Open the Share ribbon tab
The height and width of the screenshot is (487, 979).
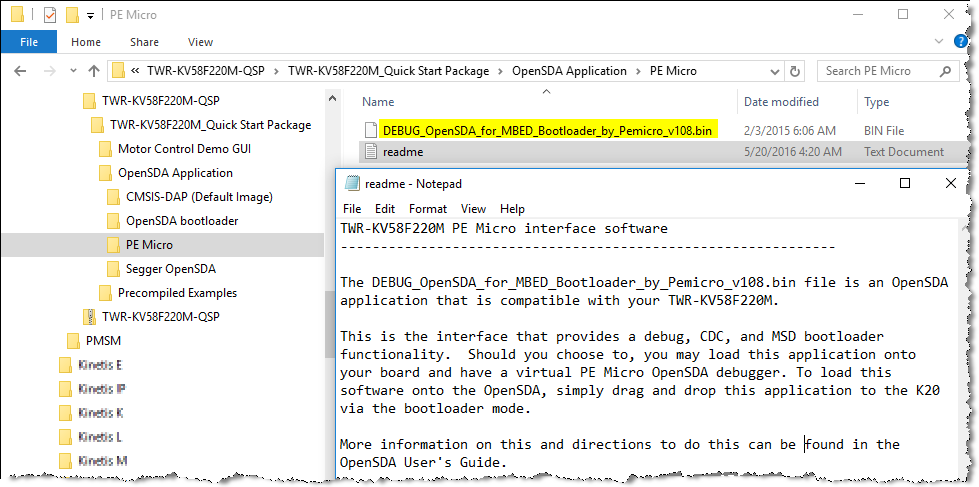coord(144,42)
